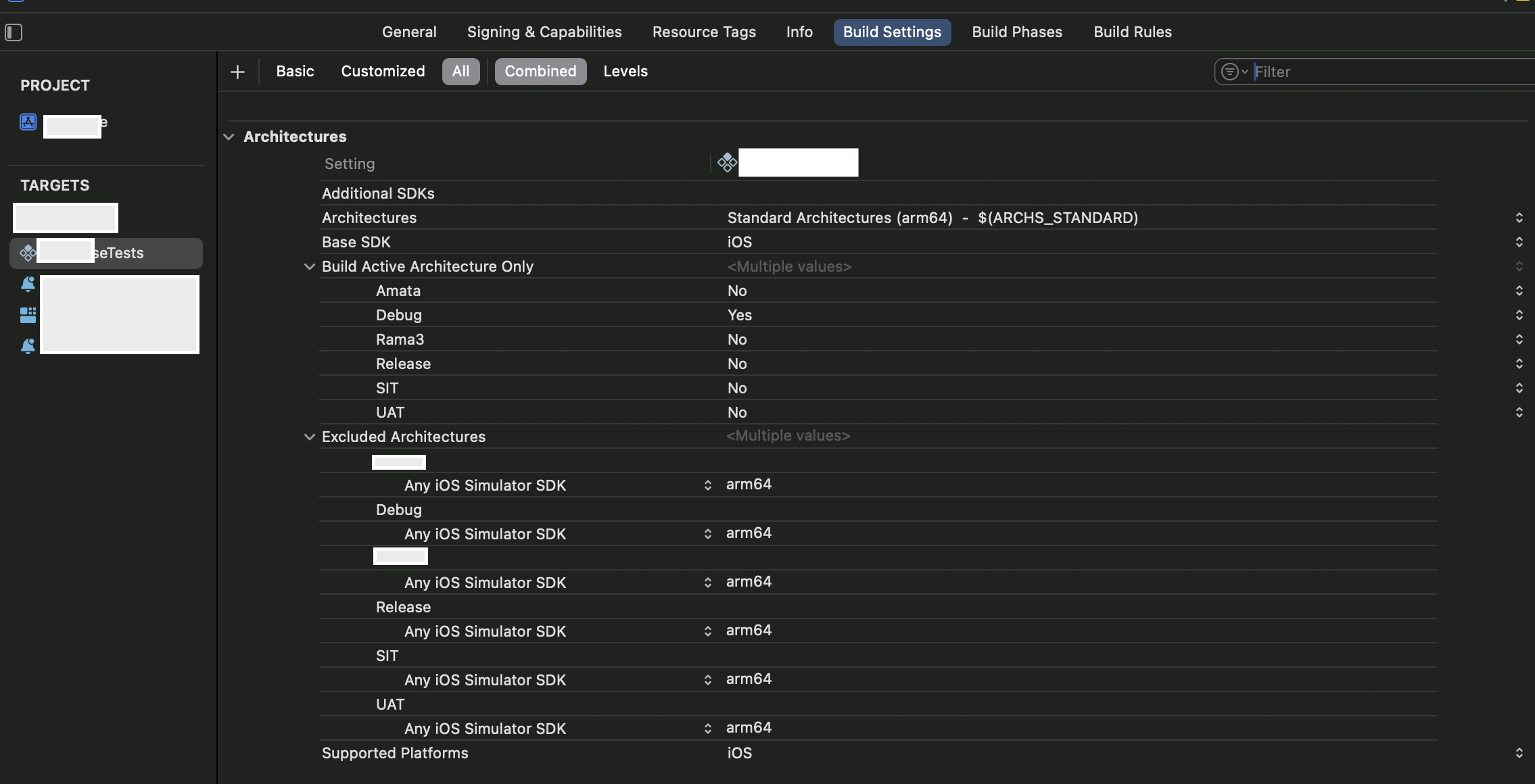Screen dimensions: 1535x784
Task: Switch to Build Phases tab
Action: [x=1017, y=32]
